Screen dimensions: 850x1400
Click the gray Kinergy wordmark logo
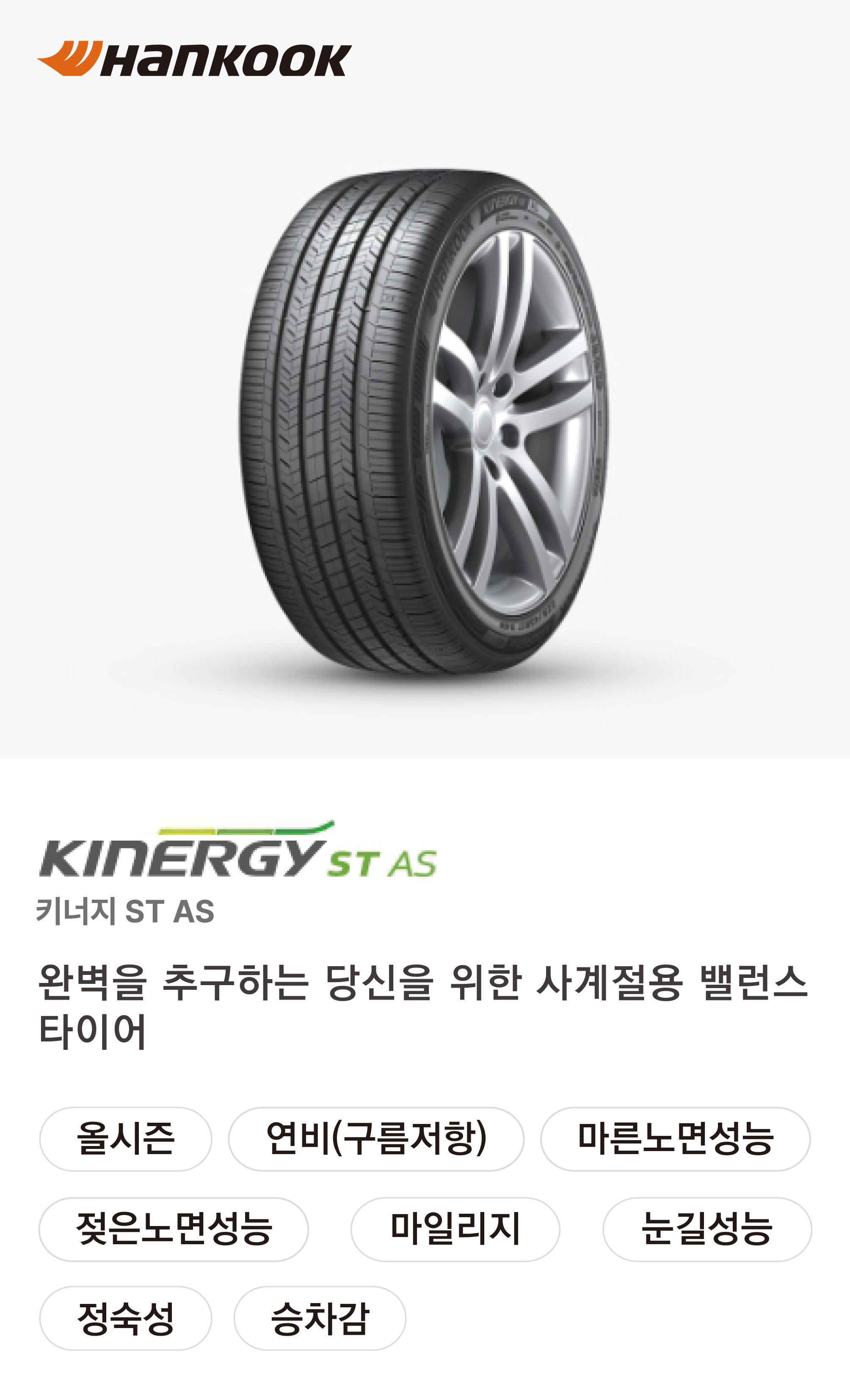(181, 857)
